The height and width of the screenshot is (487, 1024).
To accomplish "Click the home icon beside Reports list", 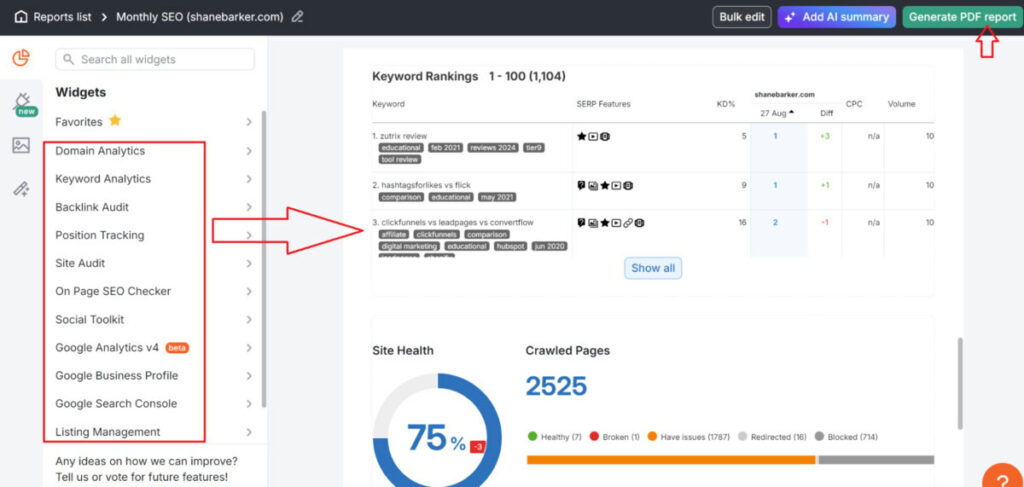I will pyautogui.click(x=21, y=17).
